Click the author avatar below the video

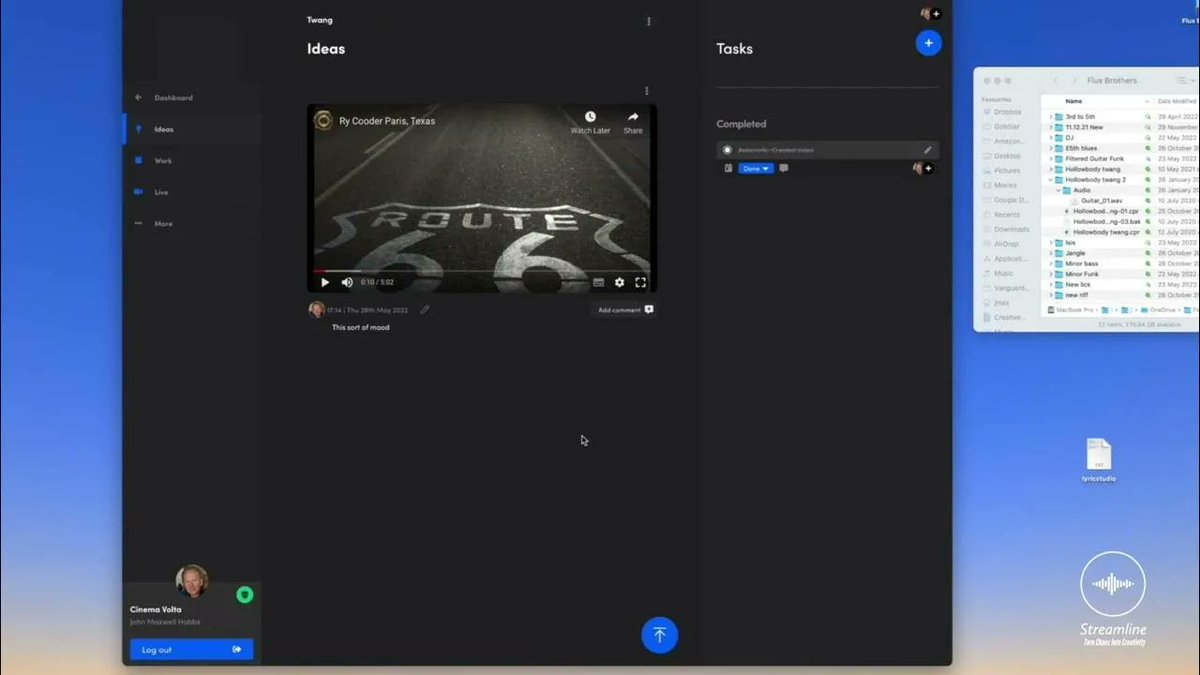click(316, 310)
